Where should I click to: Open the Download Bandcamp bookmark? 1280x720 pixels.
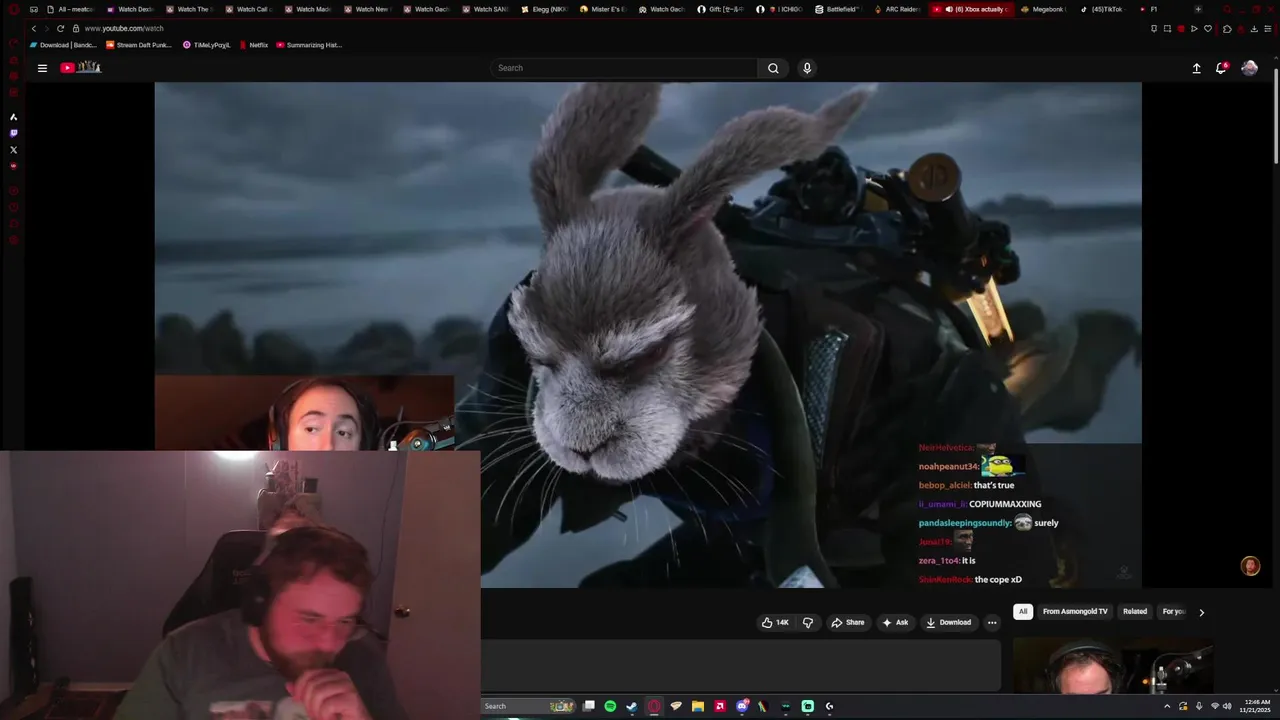63,45
